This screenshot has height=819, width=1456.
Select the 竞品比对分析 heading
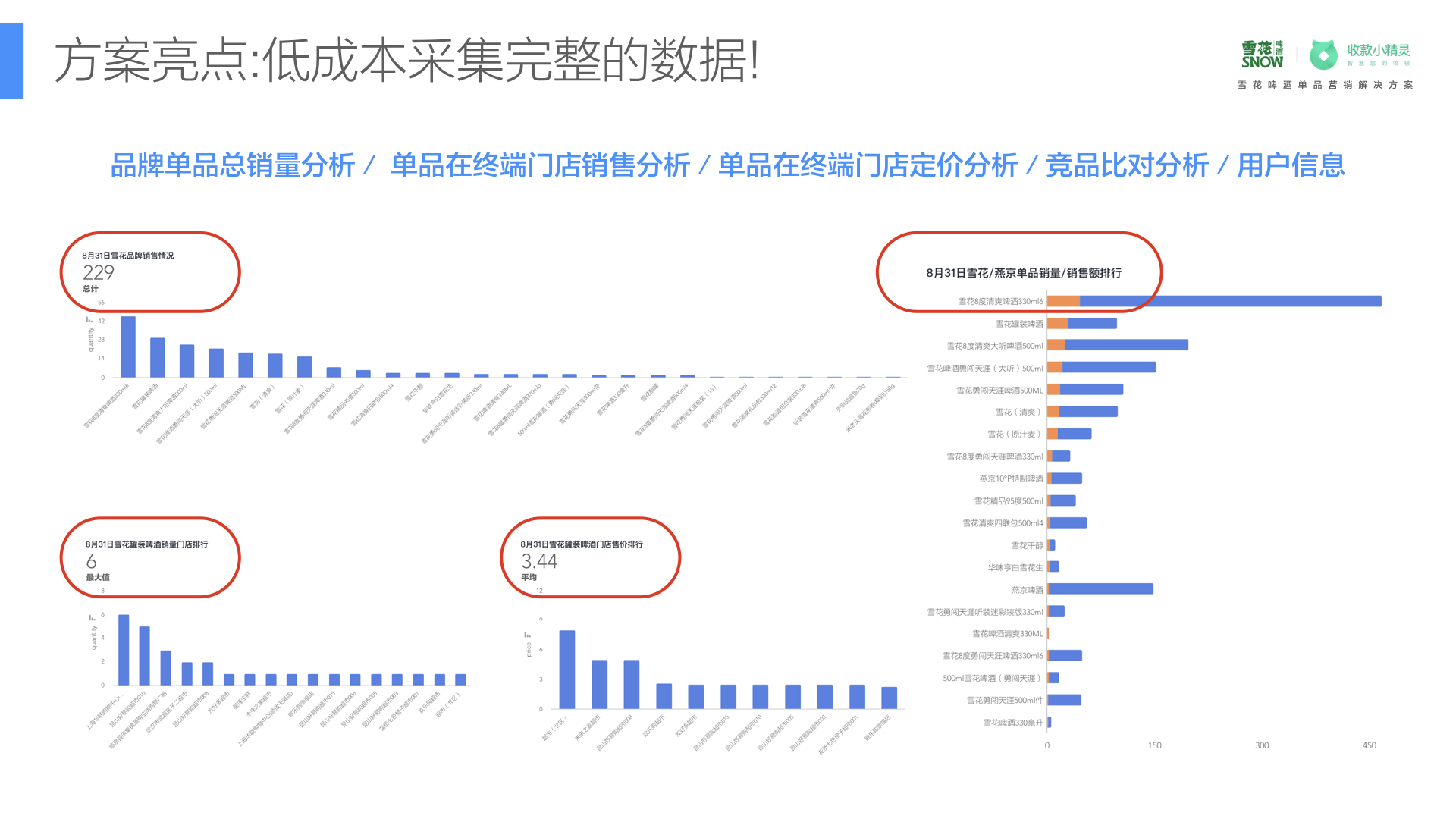[1127, 165]
